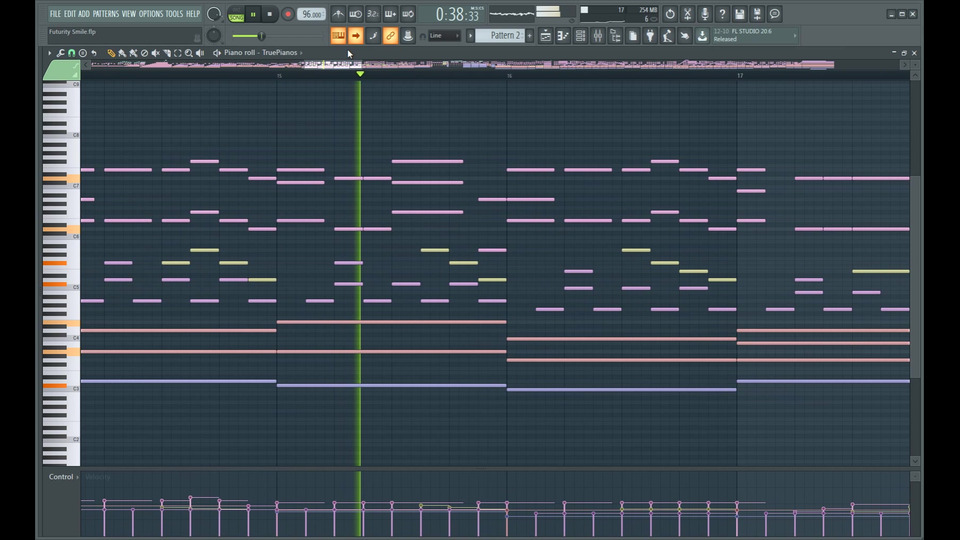The height and width of the screenshot is (540, 960).
Task: Toggle the orange link multi-controller button
Action: point(390,36)
